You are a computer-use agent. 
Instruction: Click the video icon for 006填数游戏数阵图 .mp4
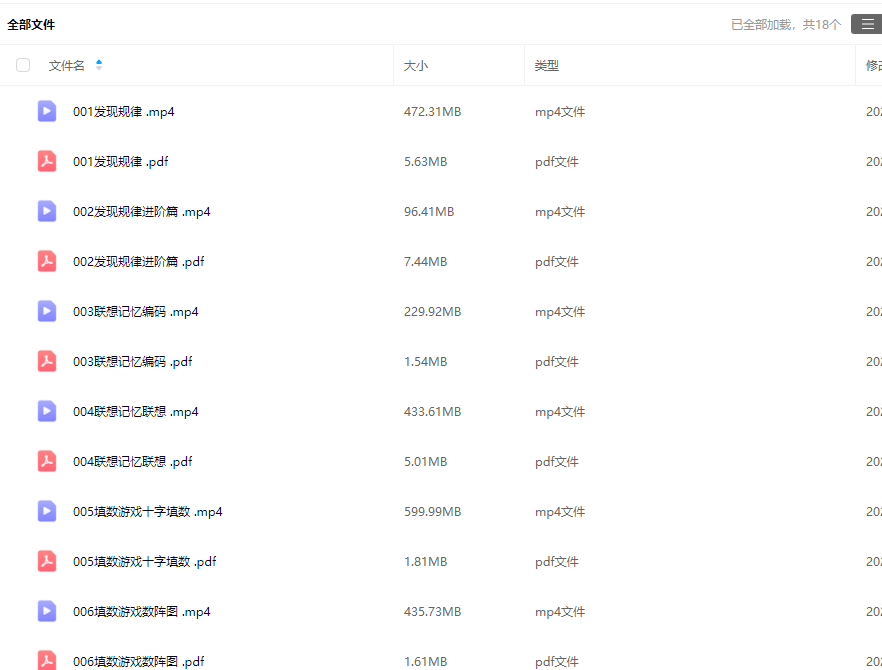click(x=47, y=611)
